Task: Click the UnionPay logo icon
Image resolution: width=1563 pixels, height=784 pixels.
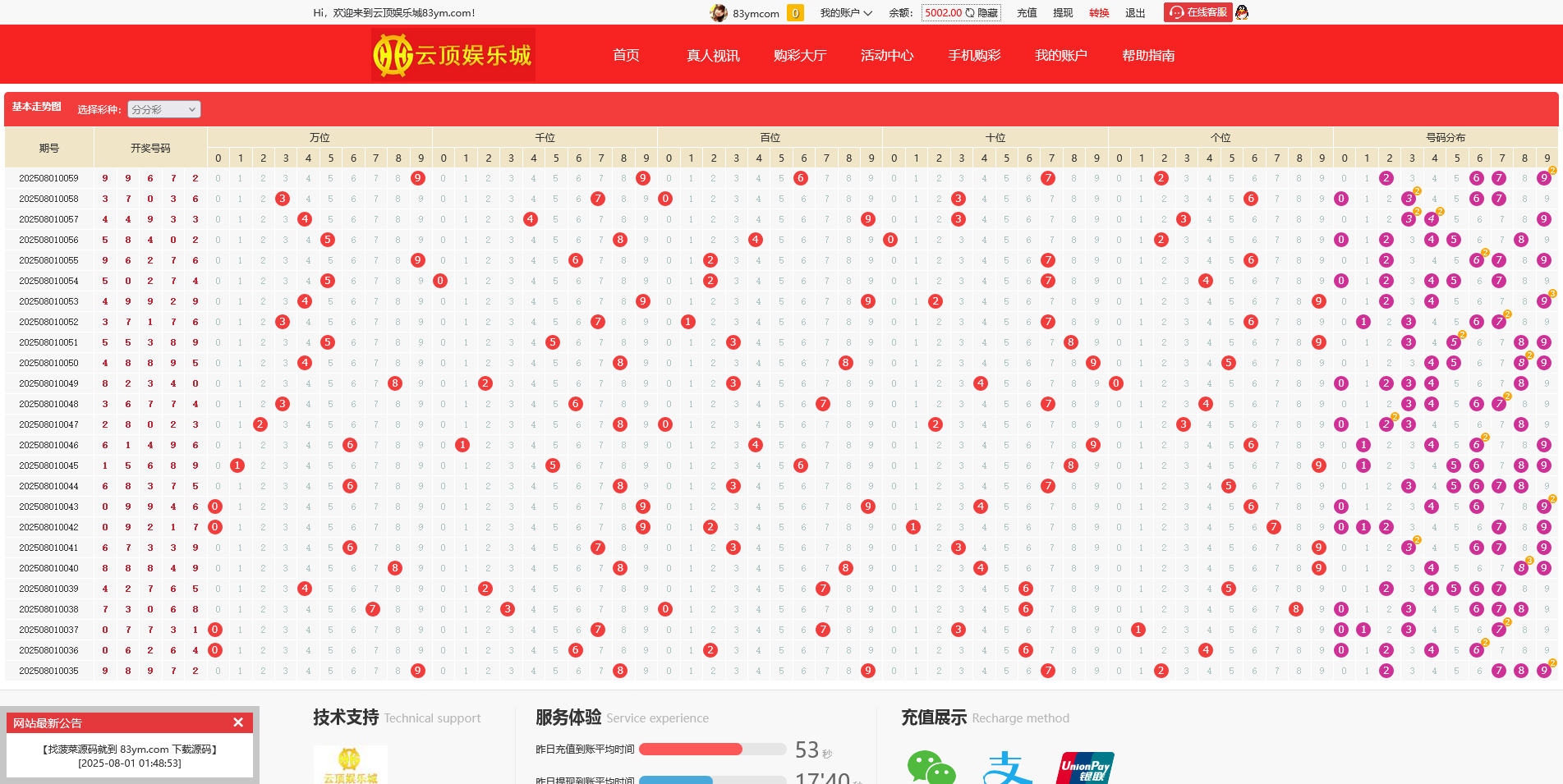Action: click(1084, 768)
